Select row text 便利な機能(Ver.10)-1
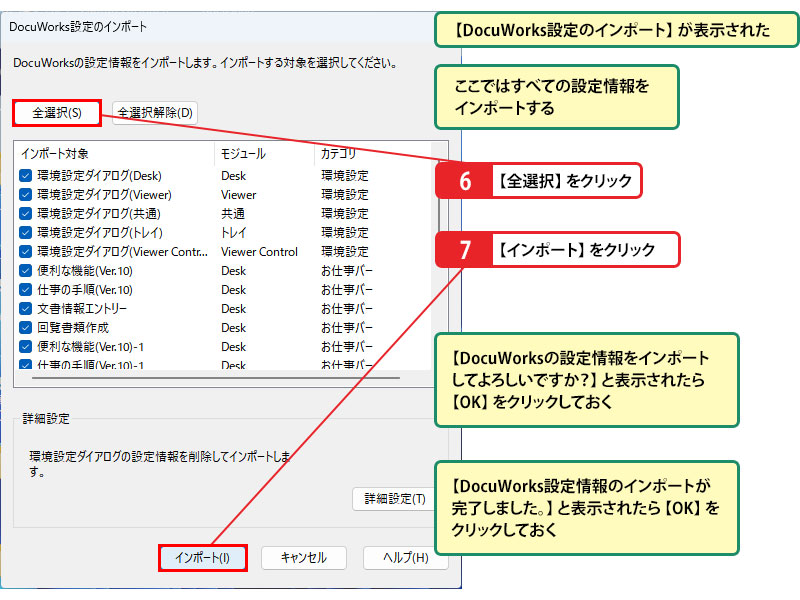This screenshot has height=600, width=800. point(90,347)
